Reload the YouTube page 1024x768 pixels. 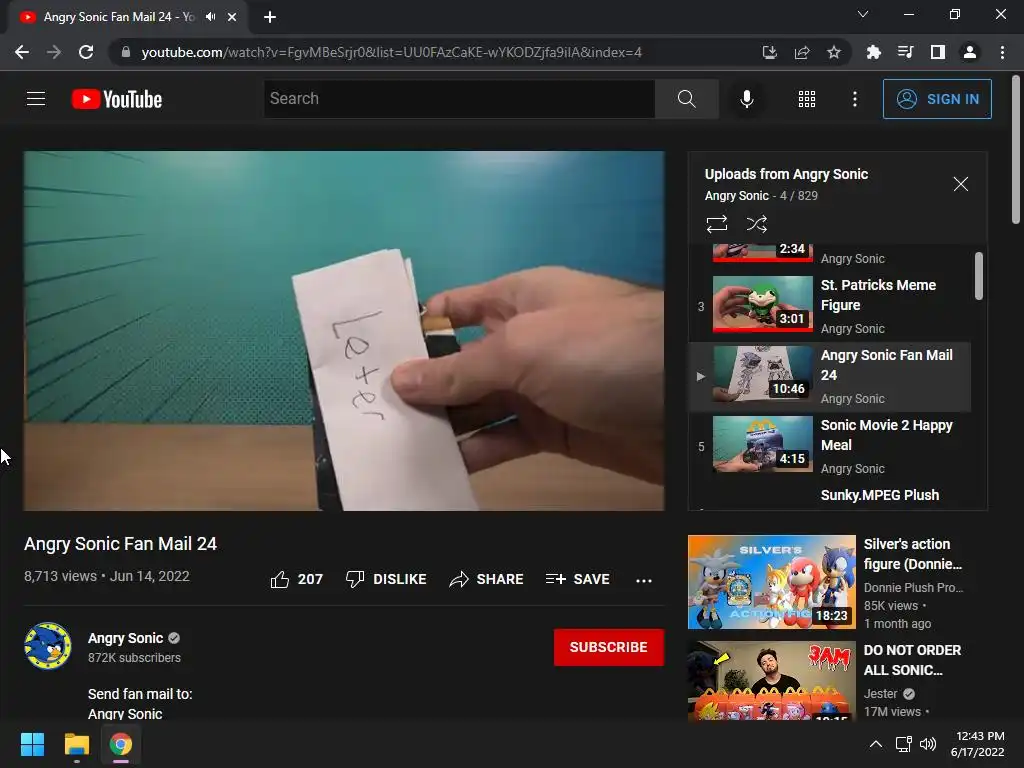86,52
